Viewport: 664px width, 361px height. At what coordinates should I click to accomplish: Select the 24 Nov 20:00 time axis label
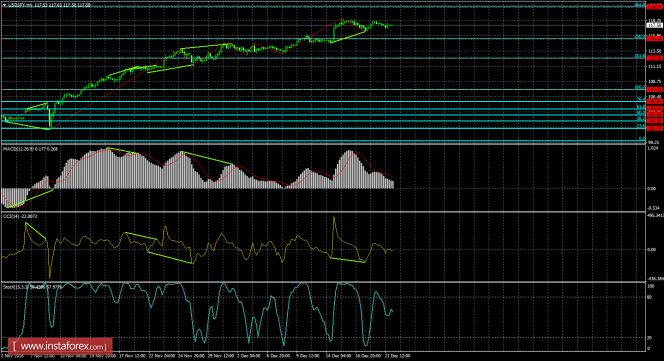pos(191,356)
